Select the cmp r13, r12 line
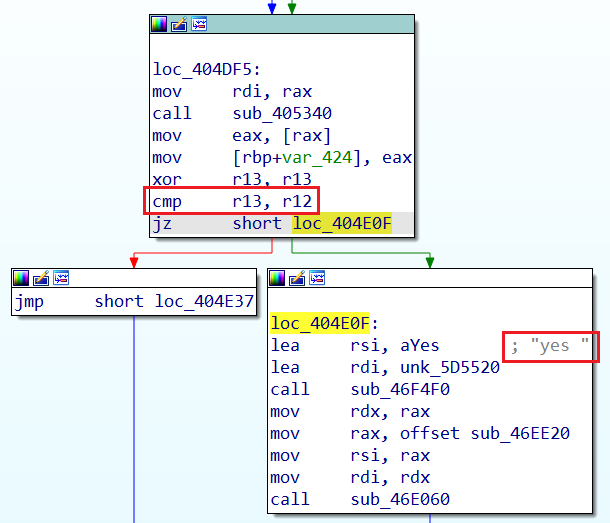 coord(232,201)
